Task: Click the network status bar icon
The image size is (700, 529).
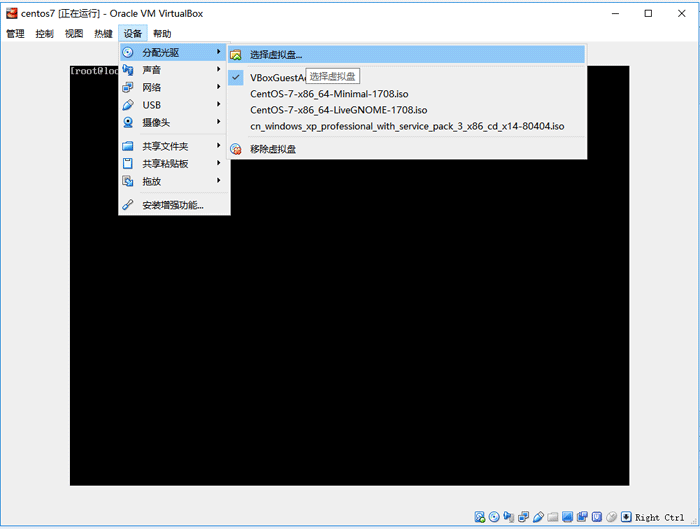Action: pyautogui.click(x=523, y=517)
